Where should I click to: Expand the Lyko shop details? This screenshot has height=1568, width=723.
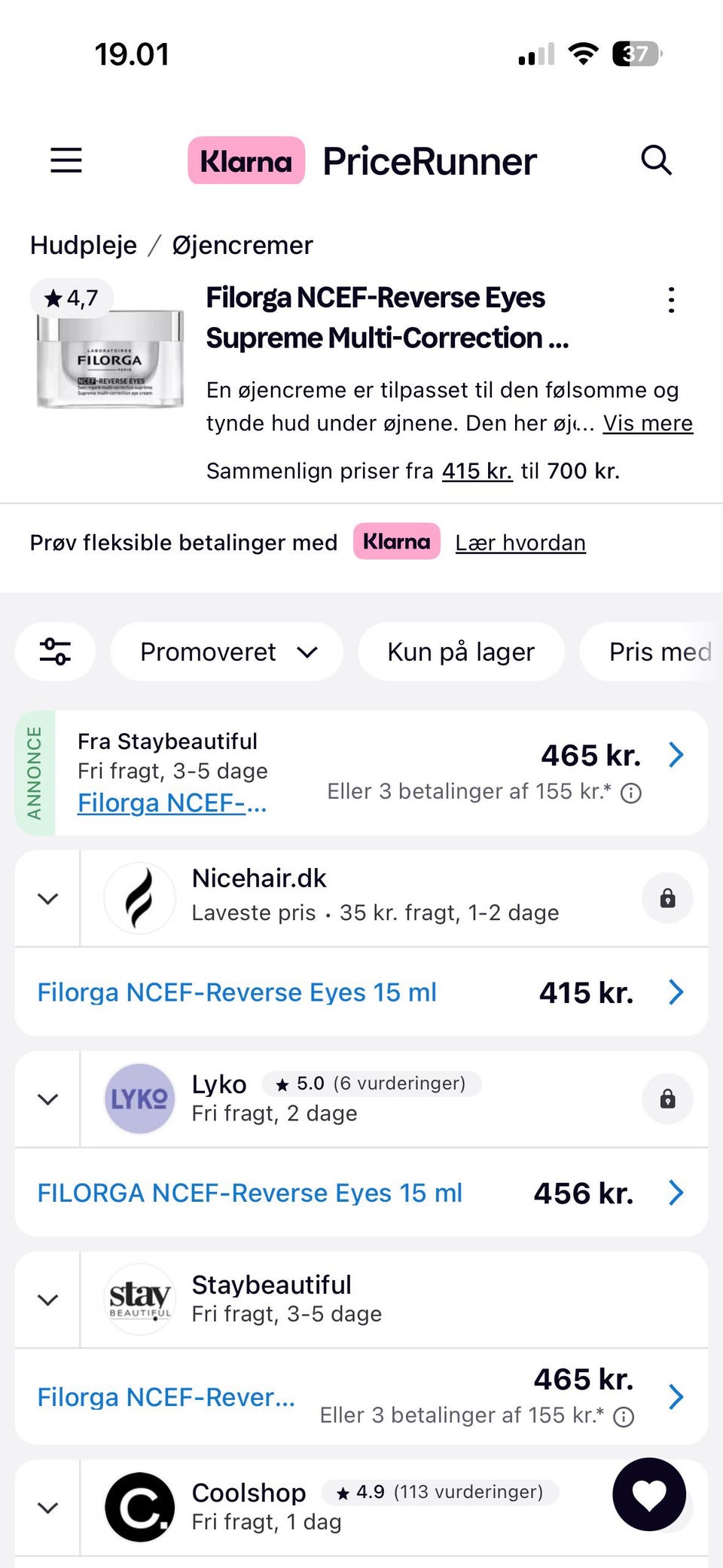[x=48, y=1099]
